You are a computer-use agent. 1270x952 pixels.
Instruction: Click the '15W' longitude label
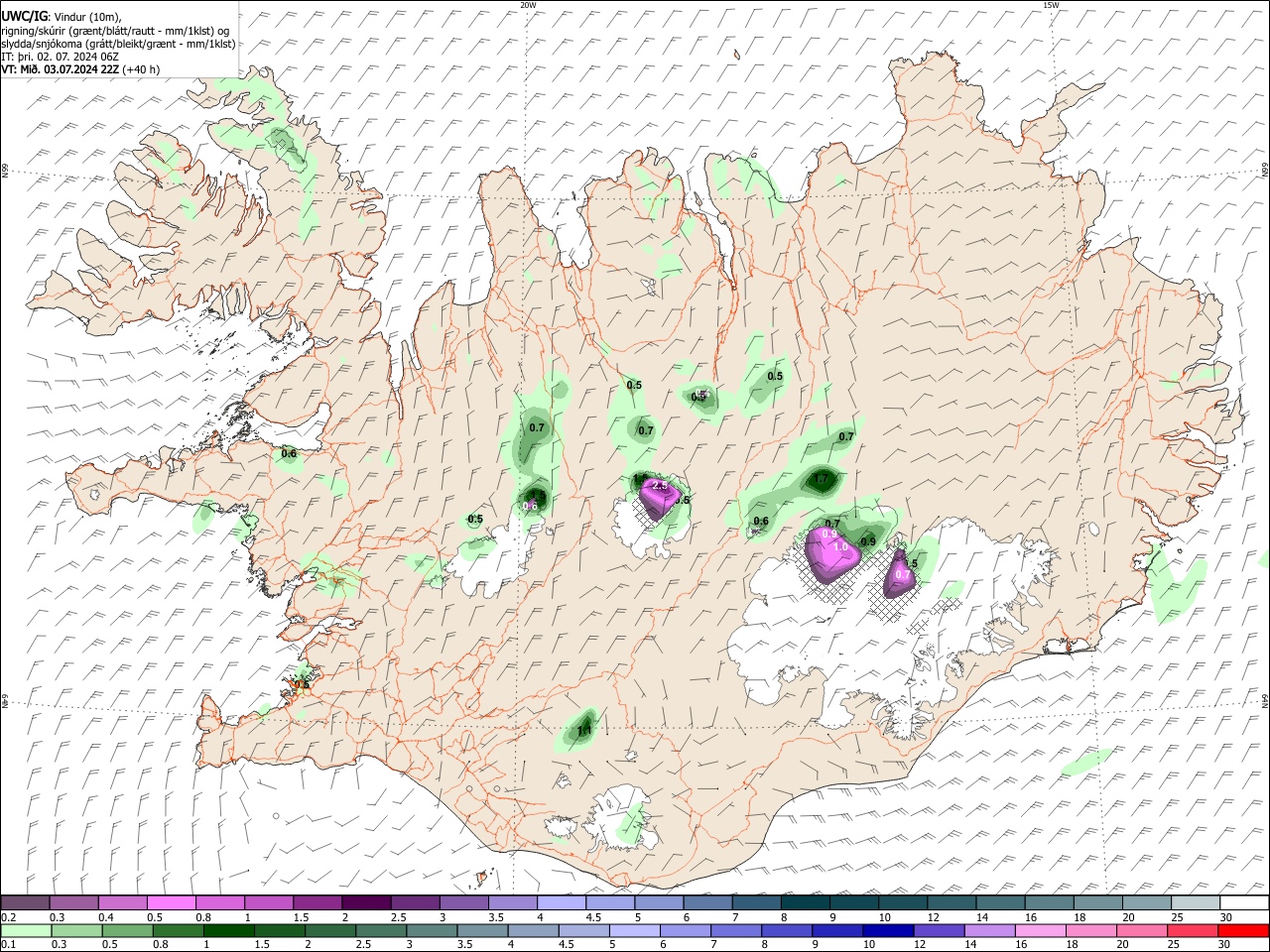pyautogui.click(x=1051, y=5)
